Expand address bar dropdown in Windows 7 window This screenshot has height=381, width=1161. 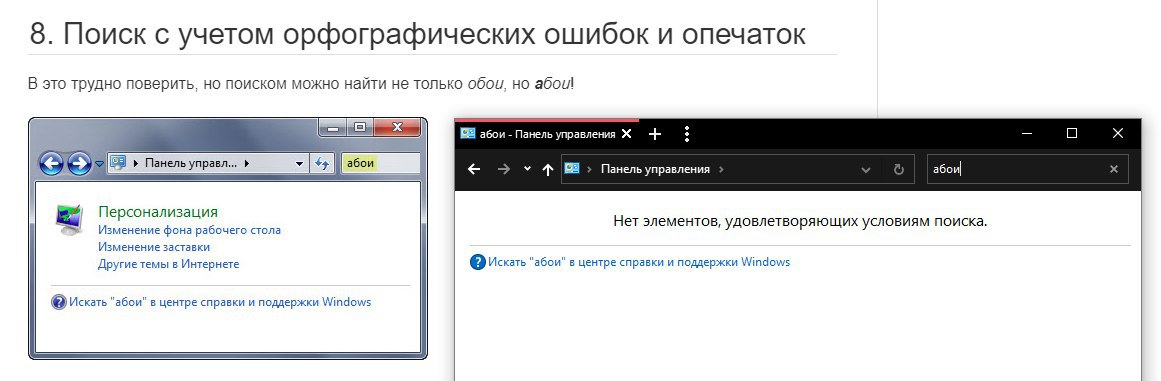[299, 163]
